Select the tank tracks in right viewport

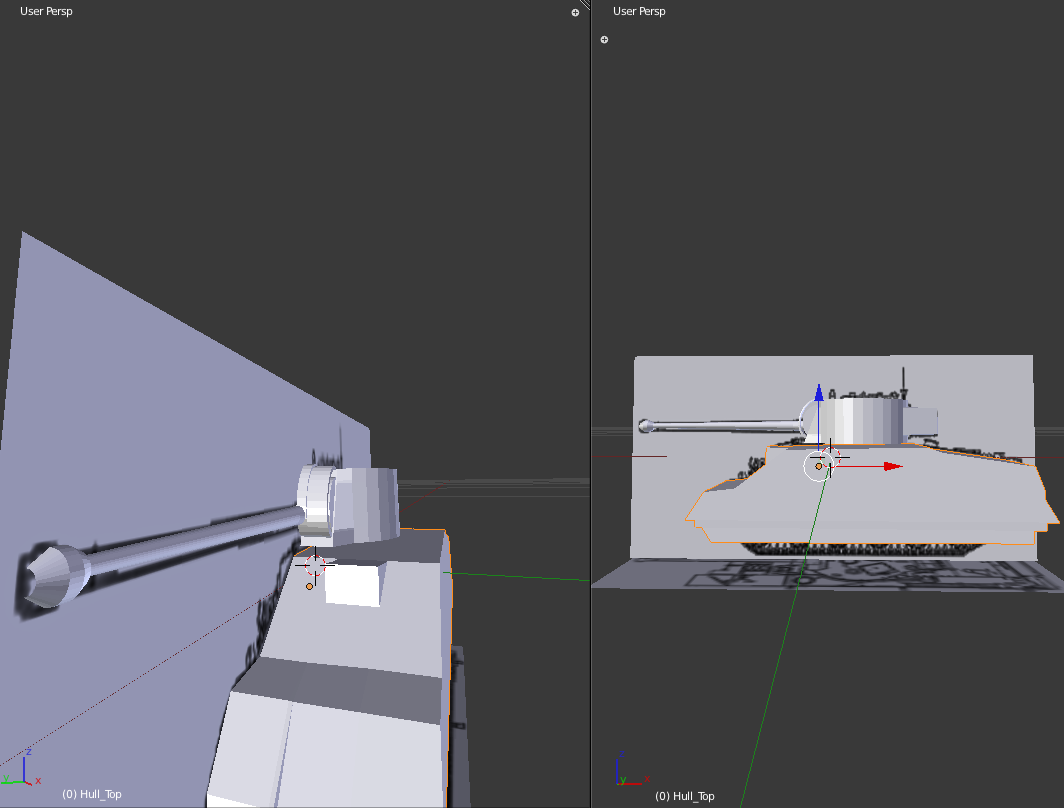pos(860,550)
